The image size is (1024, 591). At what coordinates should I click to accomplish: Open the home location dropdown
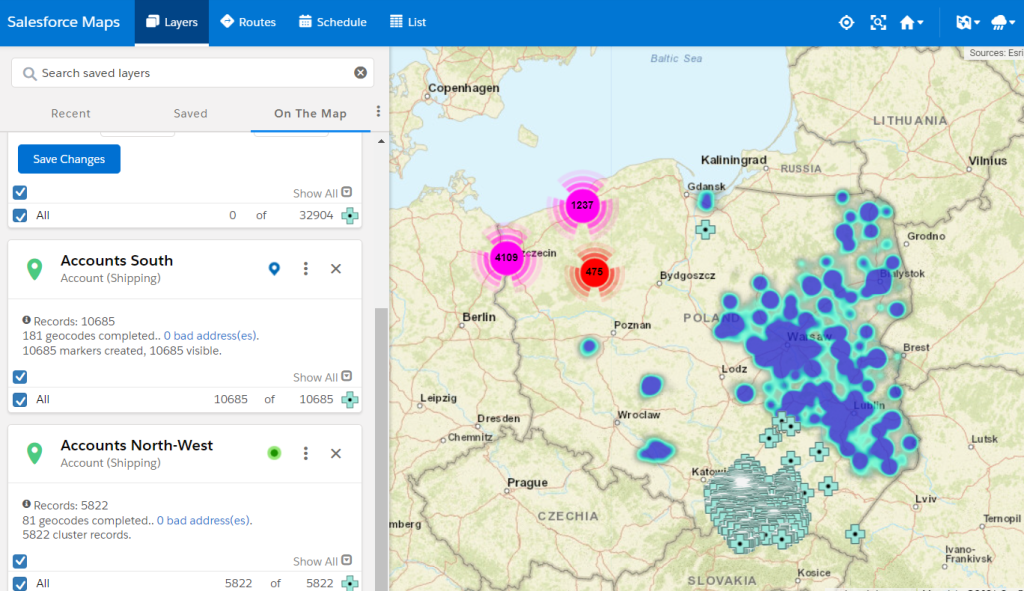911,23
